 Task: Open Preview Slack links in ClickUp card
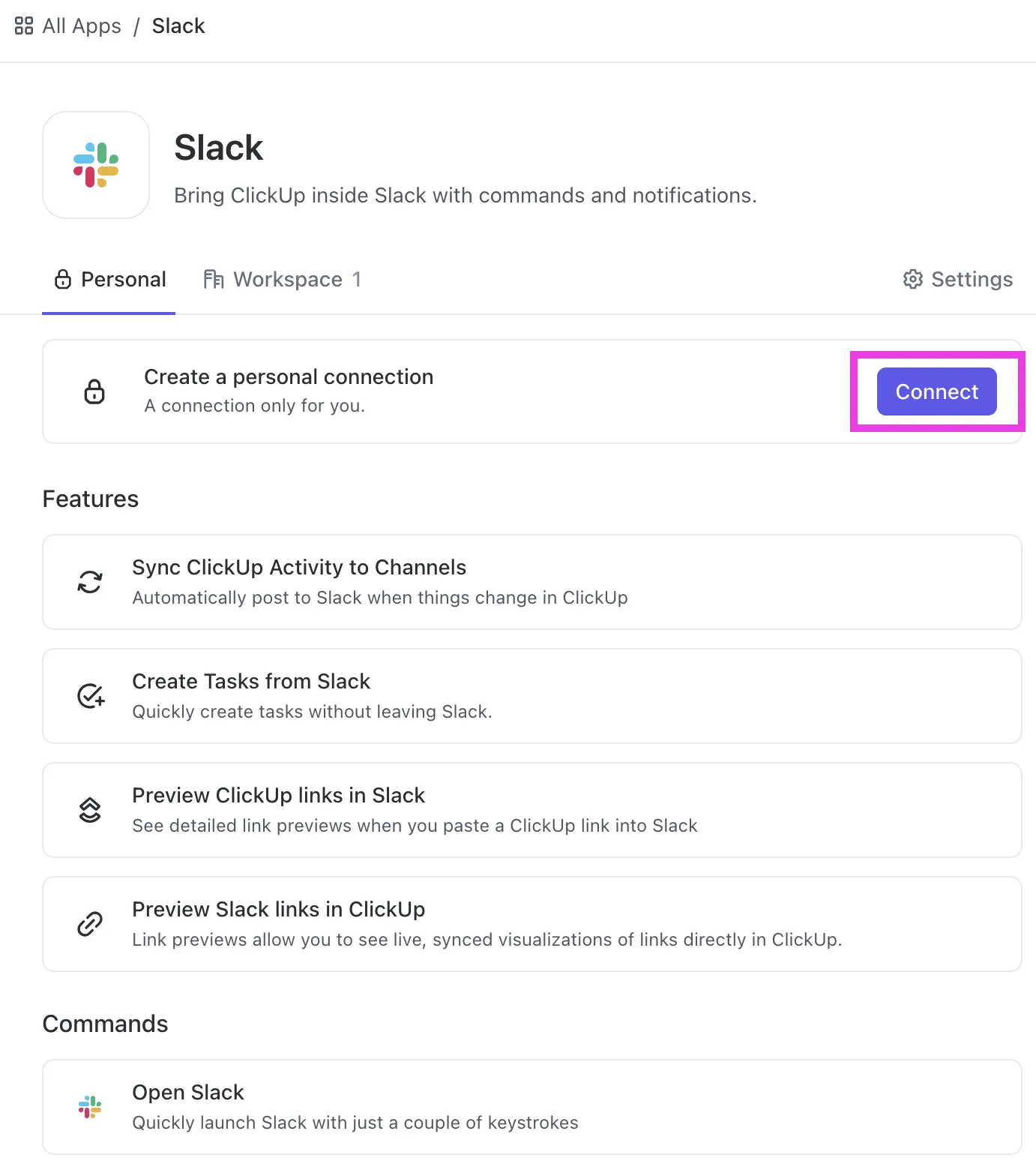pyautogui.click(x=532, y=924)
